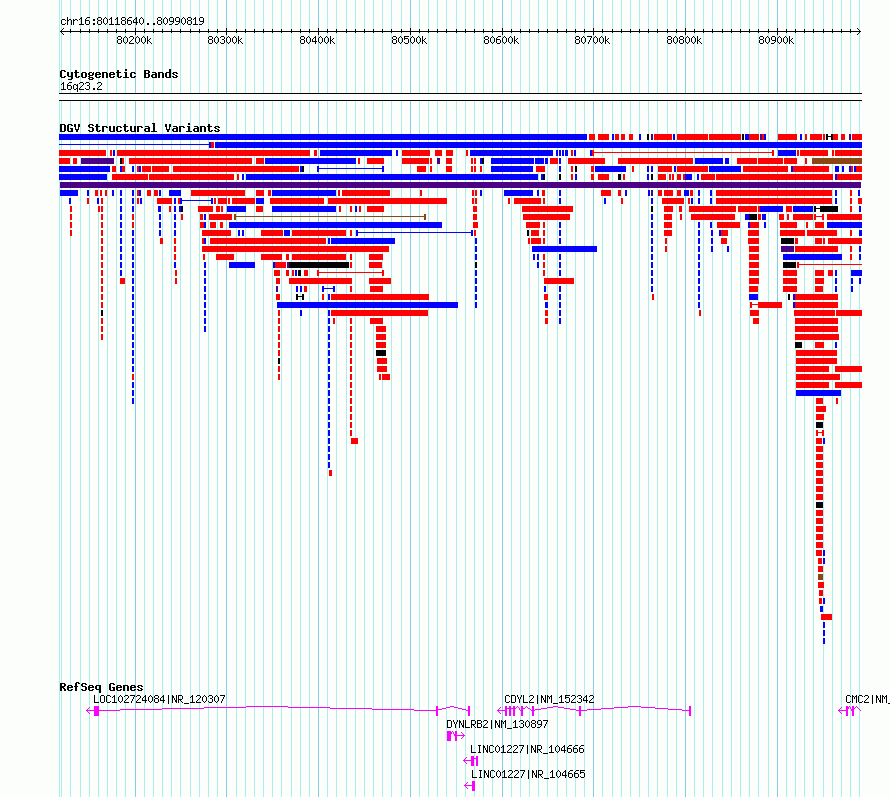Open the CMC2 gene label
890x797 pixels.
click(x=867, y=699)
